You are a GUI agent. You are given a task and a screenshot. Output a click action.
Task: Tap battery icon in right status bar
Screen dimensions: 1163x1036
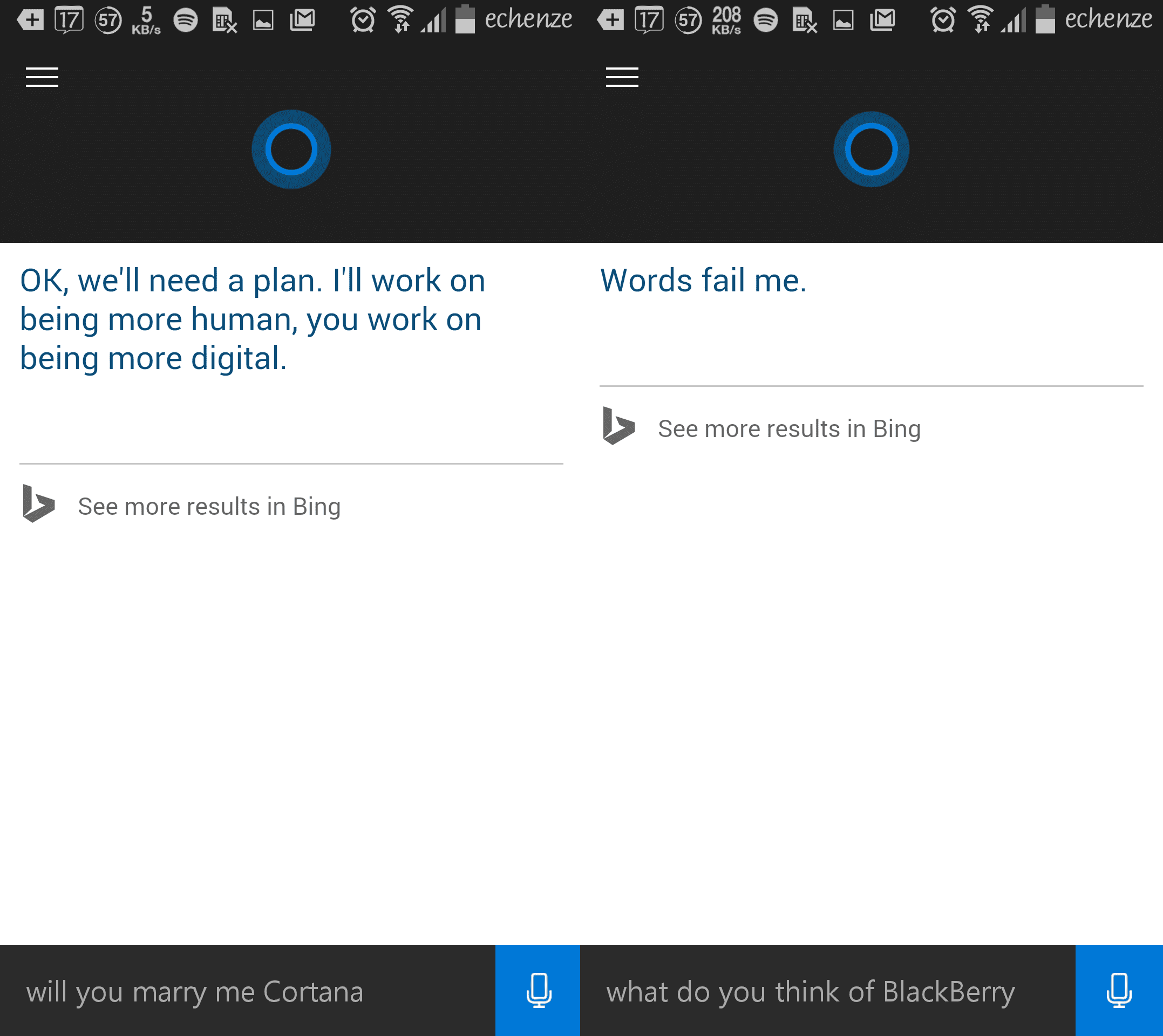pos(1045,19)
